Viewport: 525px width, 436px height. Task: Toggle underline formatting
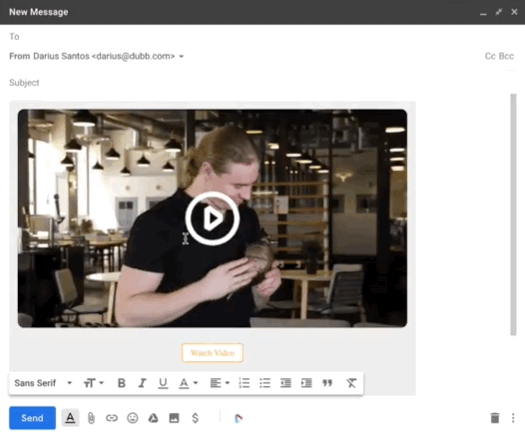(163, 383)
